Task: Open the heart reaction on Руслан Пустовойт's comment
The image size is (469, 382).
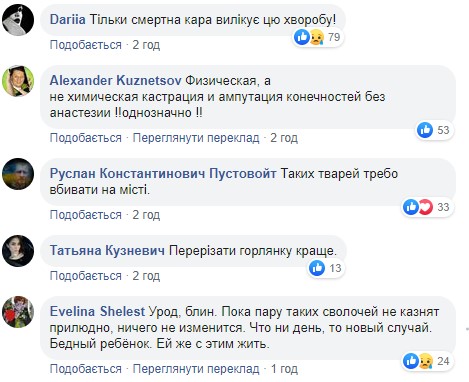Action: (x=425, y=207)
